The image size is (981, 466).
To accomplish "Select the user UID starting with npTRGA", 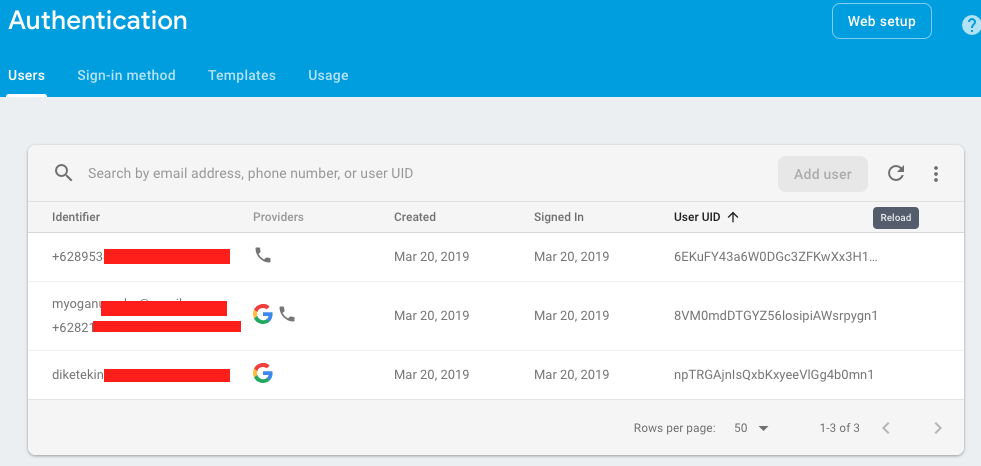I will (x=774, y=375).
